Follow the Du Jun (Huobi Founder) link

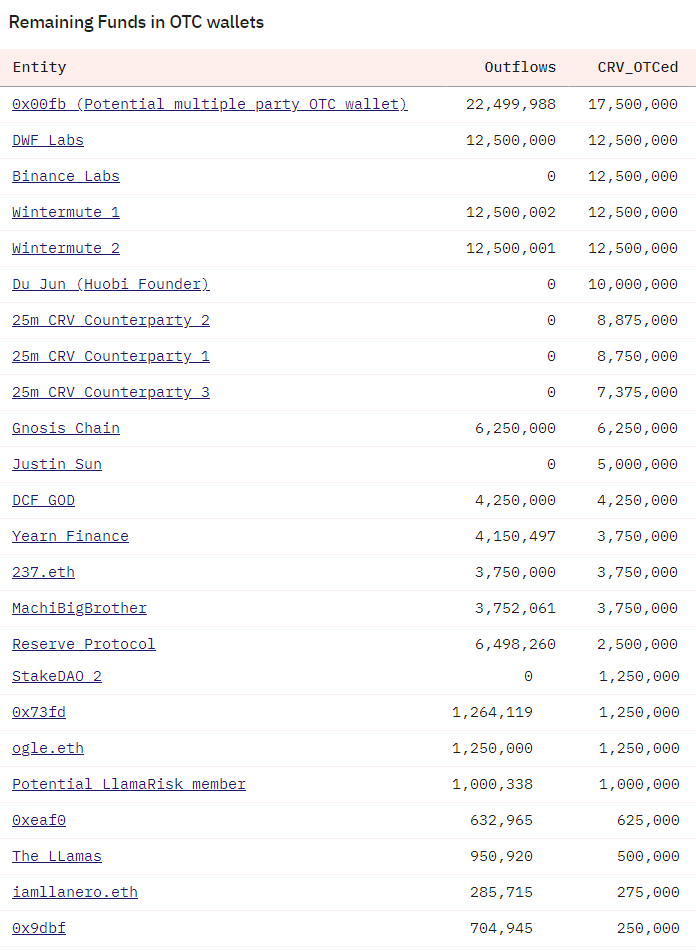coord(111,284)
